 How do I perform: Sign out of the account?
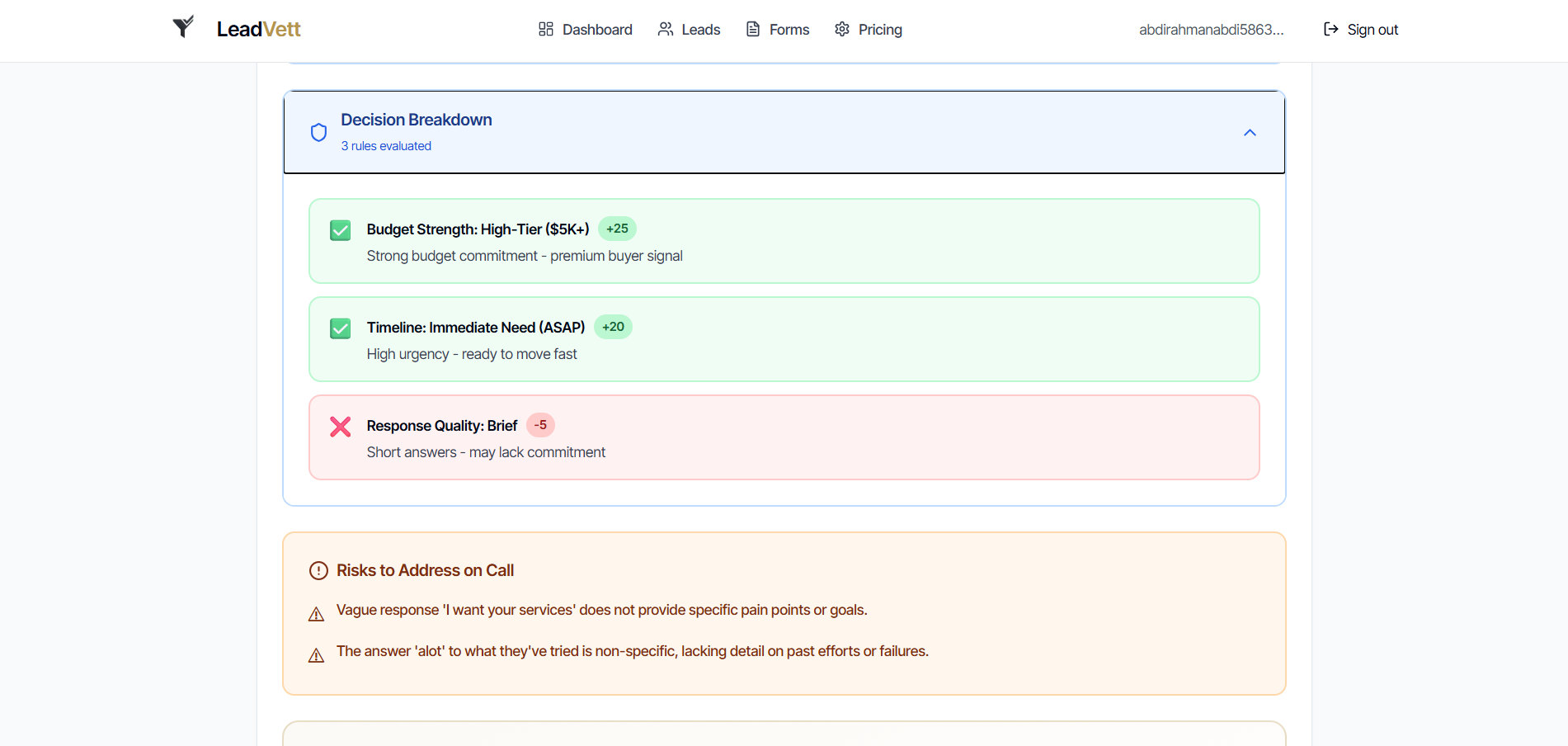tap(1361, 30)
